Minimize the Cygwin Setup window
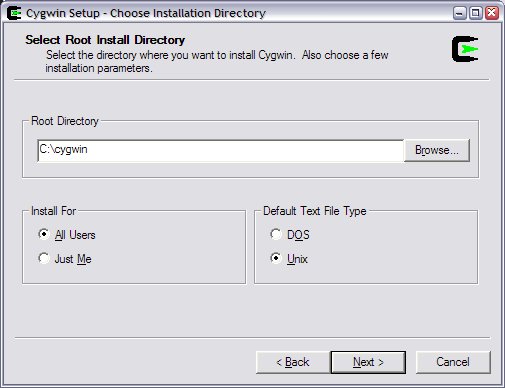Viewport: 505px width, 388px height. coord(460,13)
